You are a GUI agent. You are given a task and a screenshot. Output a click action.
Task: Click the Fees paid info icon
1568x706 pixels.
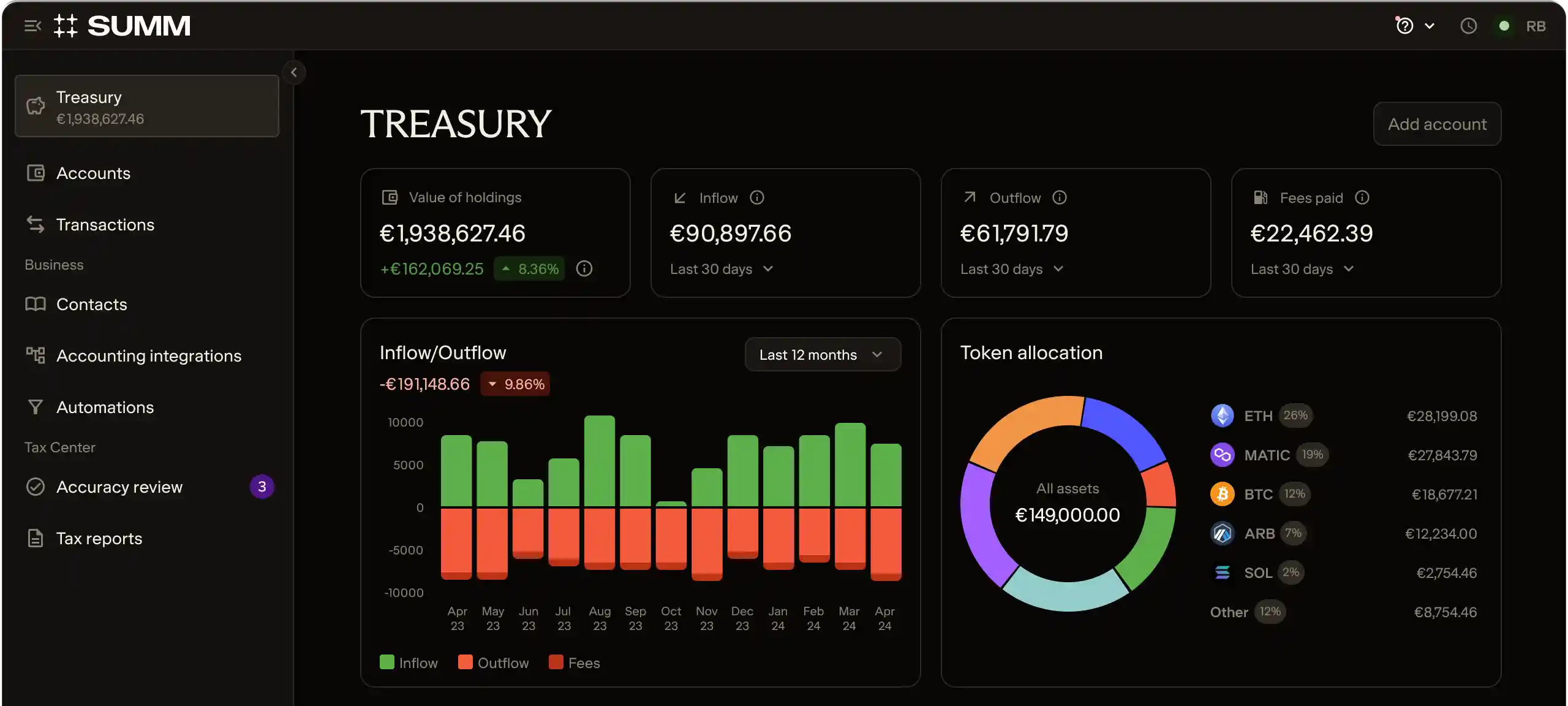point(1362,197)
